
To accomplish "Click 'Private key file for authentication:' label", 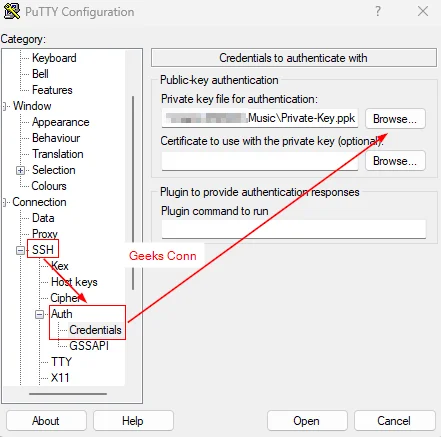I will click(239, 99).
